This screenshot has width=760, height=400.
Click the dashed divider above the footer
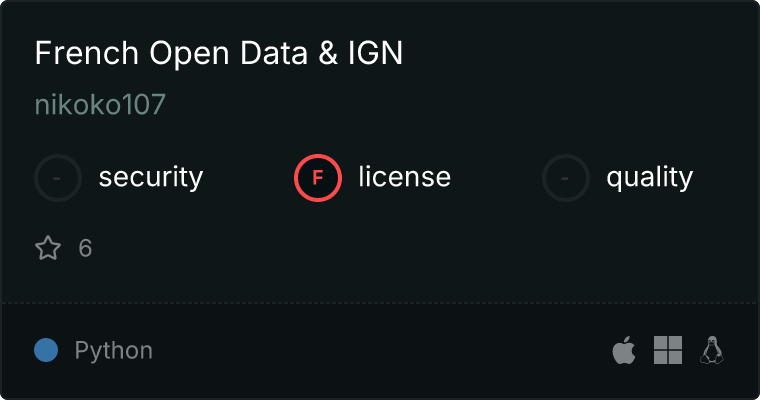click(x=380, y=302)
